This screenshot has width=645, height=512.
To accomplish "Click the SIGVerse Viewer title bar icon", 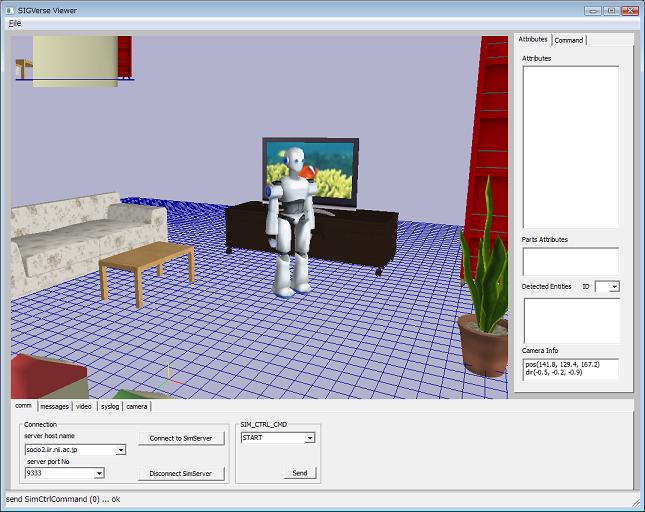I will 9,9.
